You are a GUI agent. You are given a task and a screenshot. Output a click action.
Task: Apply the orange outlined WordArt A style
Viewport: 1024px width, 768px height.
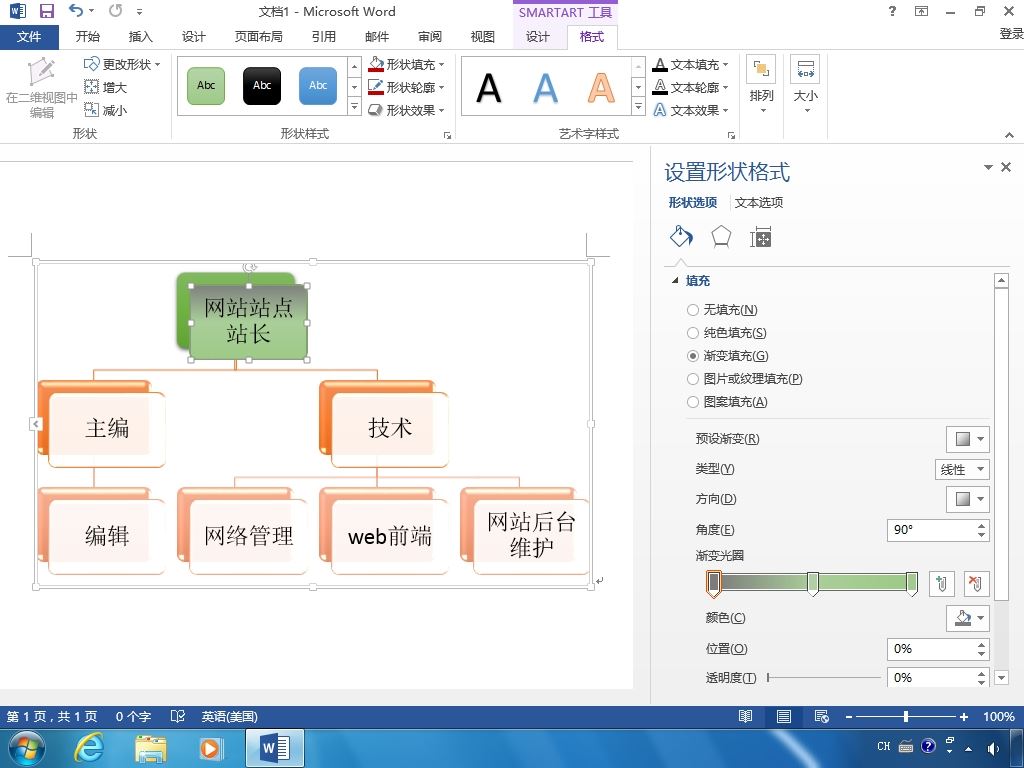pos(601,88)
